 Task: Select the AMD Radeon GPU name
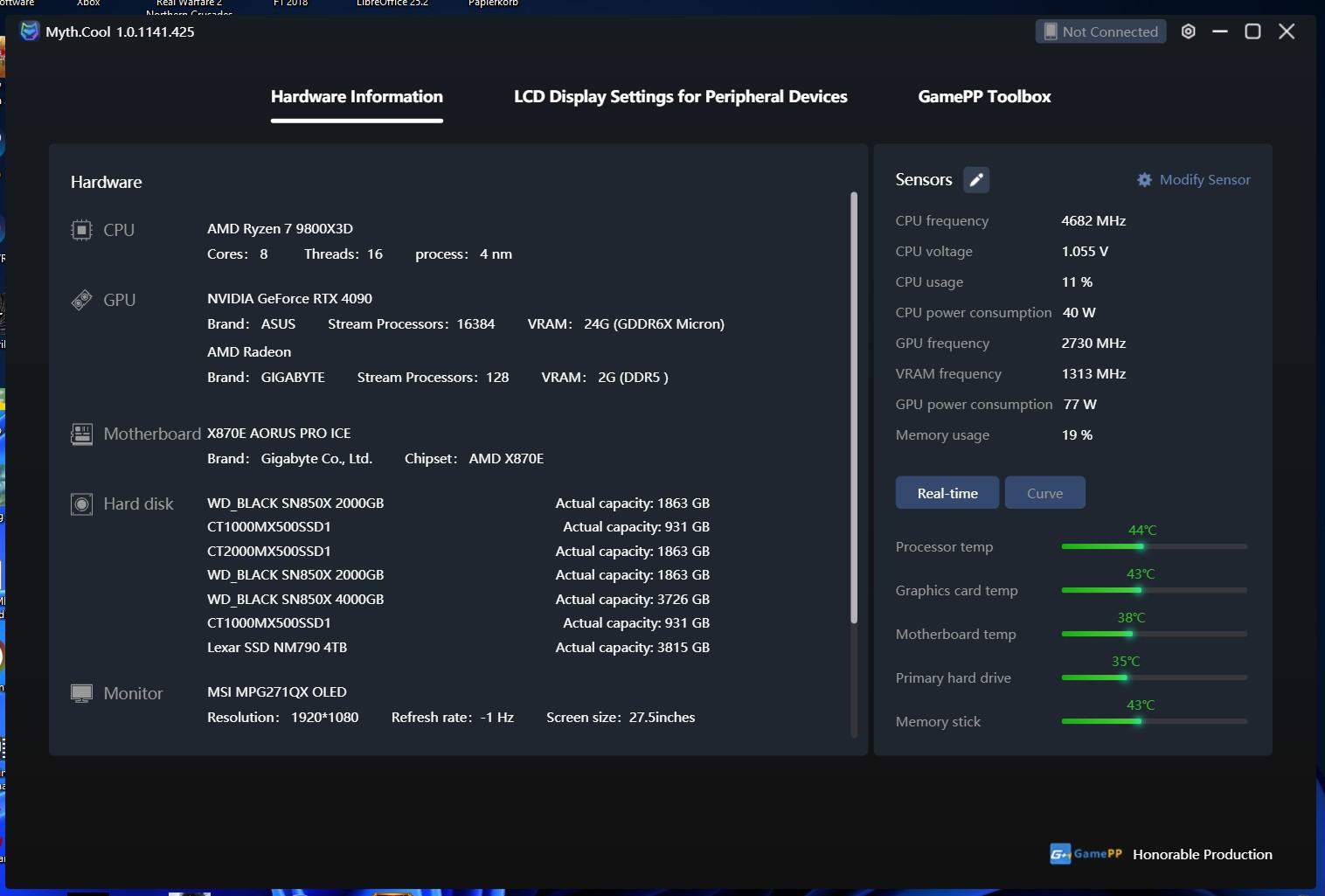pyautogui.click(x=249, y=351)
